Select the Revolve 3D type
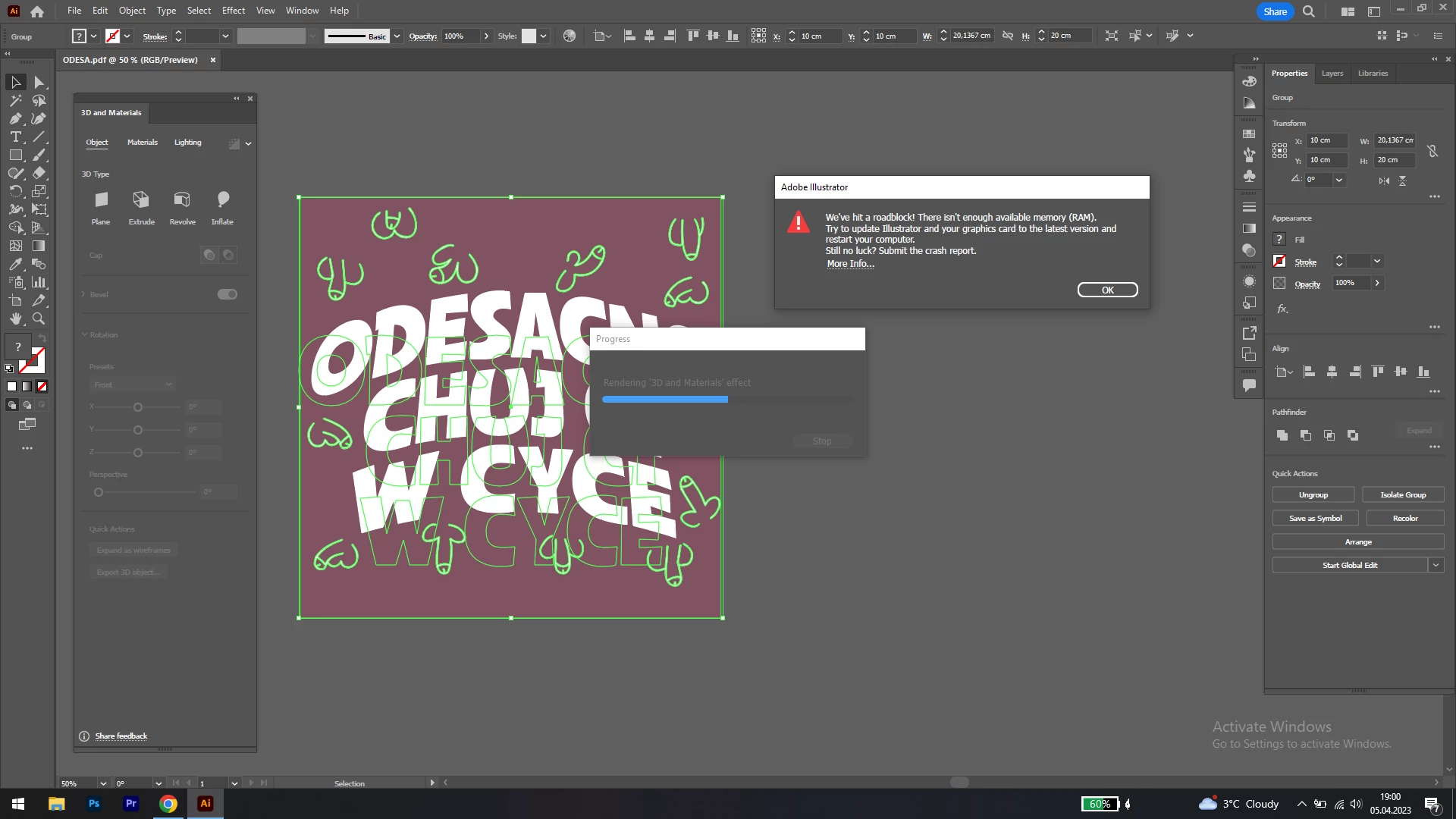 182,200
